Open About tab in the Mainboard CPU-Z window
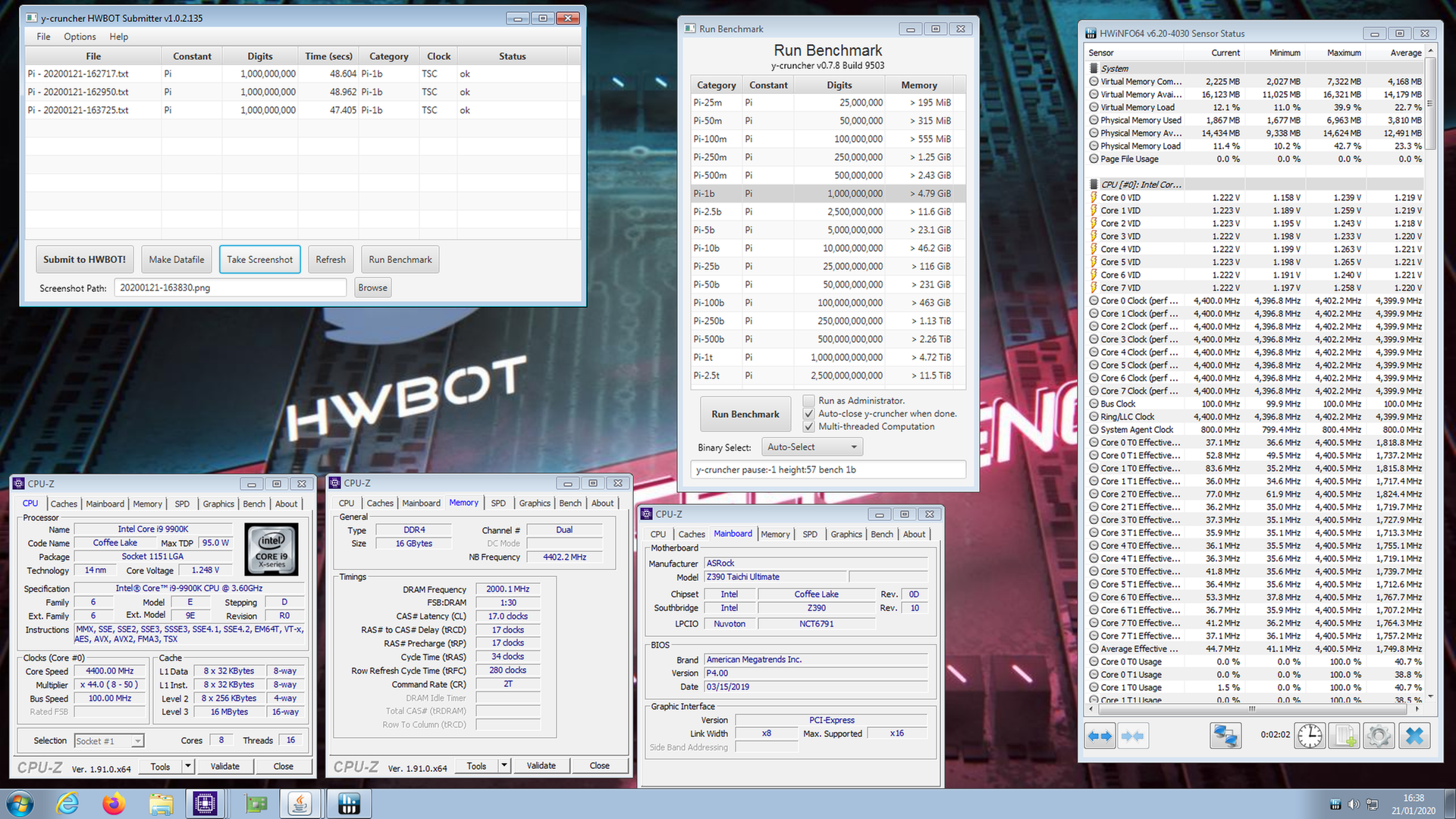 pos(914,534)
